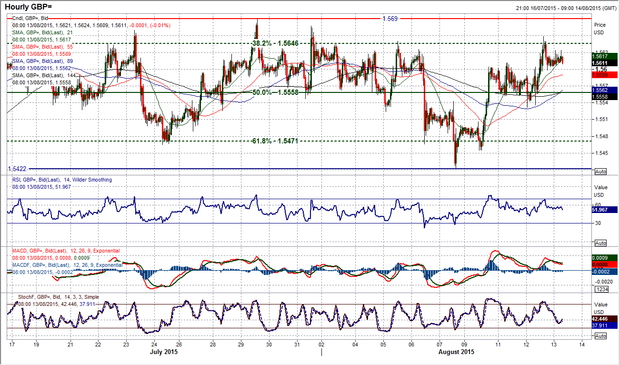Screen dimensions: 619x365
Task: Click the Cndl, GBP=, Bid legend entry
Action: [x=30, y=18]
